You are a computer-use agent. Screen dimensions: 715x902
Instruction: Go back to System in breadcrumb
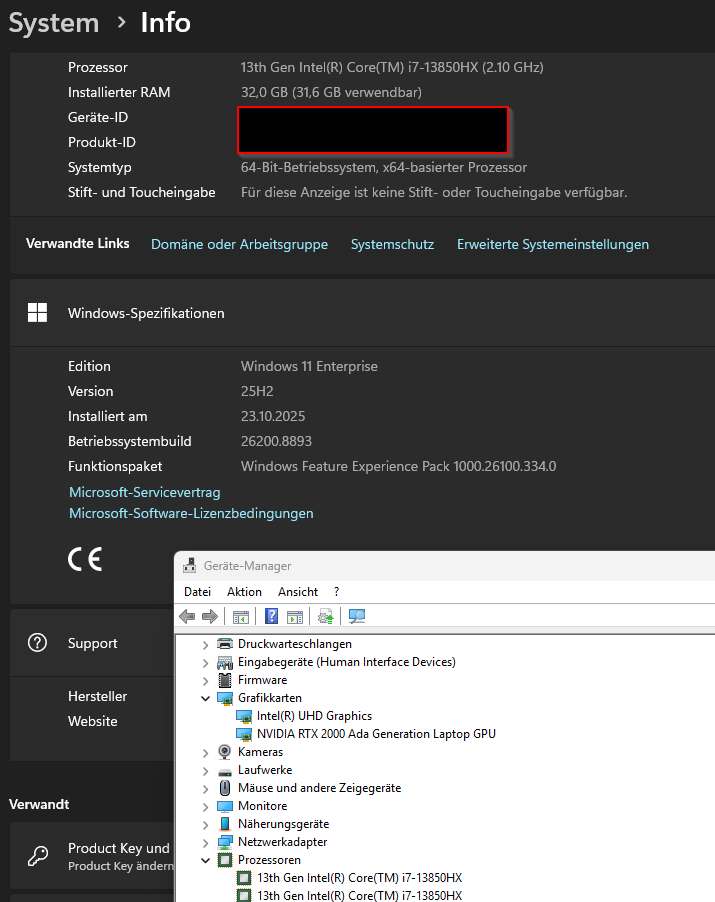tap(53, 23)
